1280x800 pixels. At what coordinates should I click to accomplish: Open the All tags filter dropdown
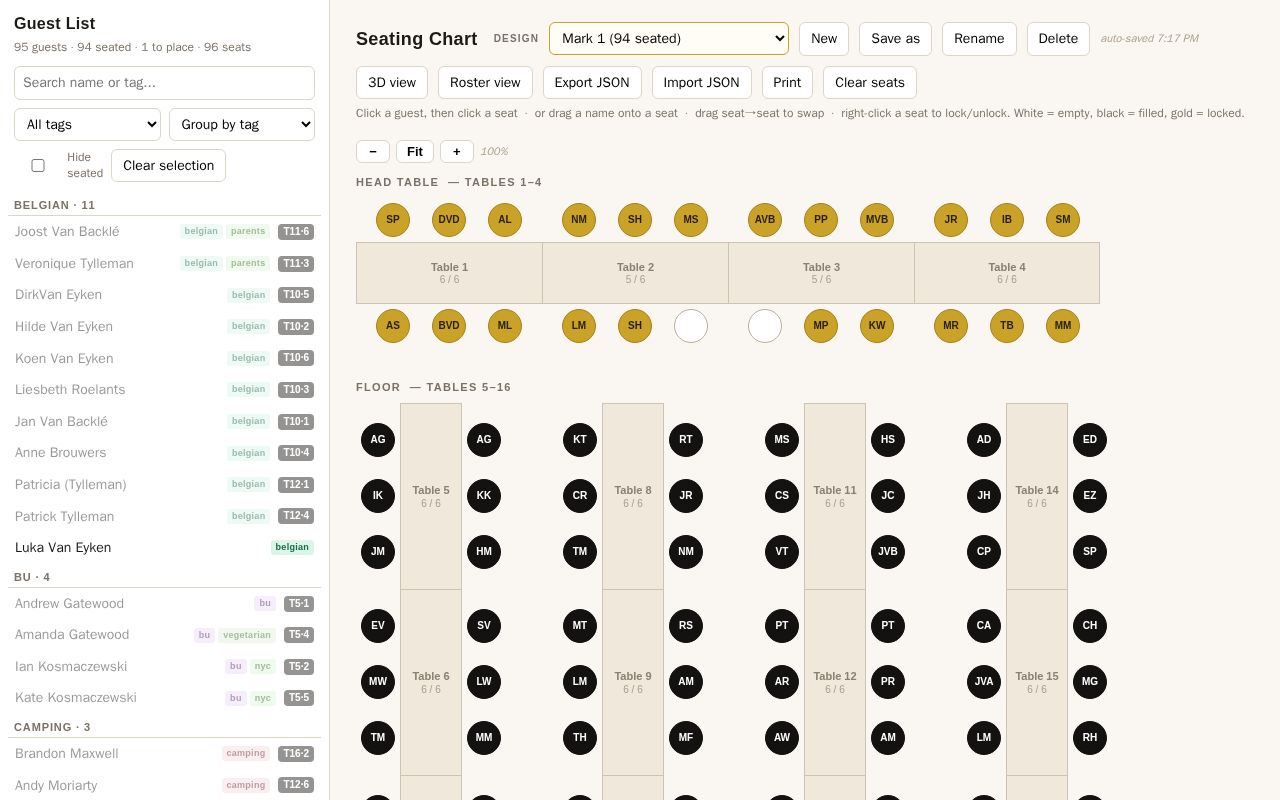pyautogui.click(x=88, y=124)
